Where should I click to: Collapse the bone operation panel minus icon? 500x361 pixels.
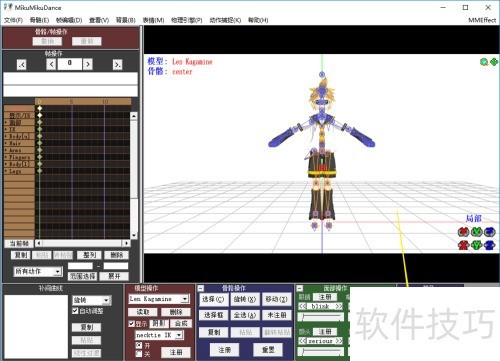(201, 288)
